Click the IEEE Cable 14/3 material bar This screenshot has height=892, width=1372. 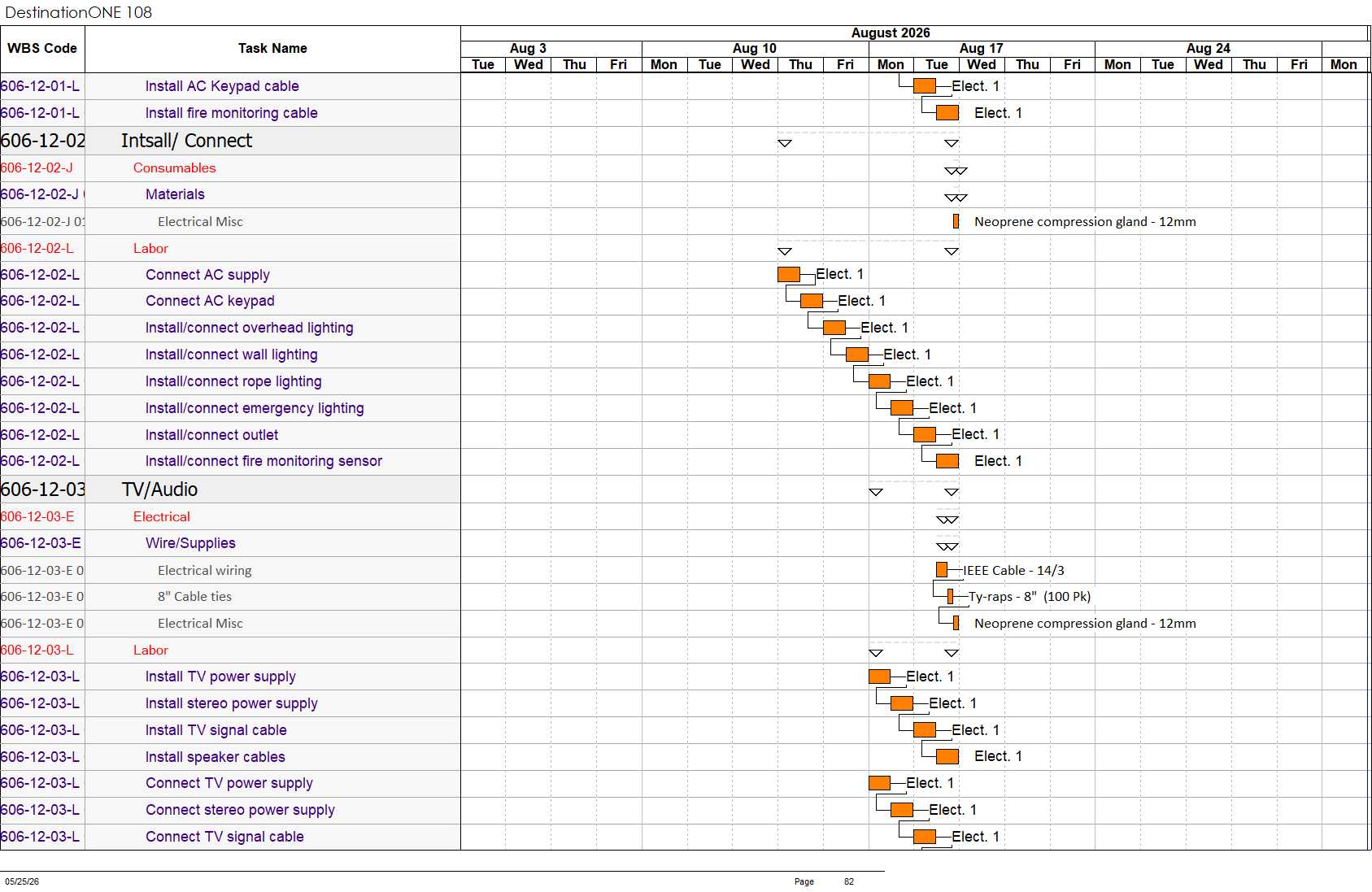(942, 570)
